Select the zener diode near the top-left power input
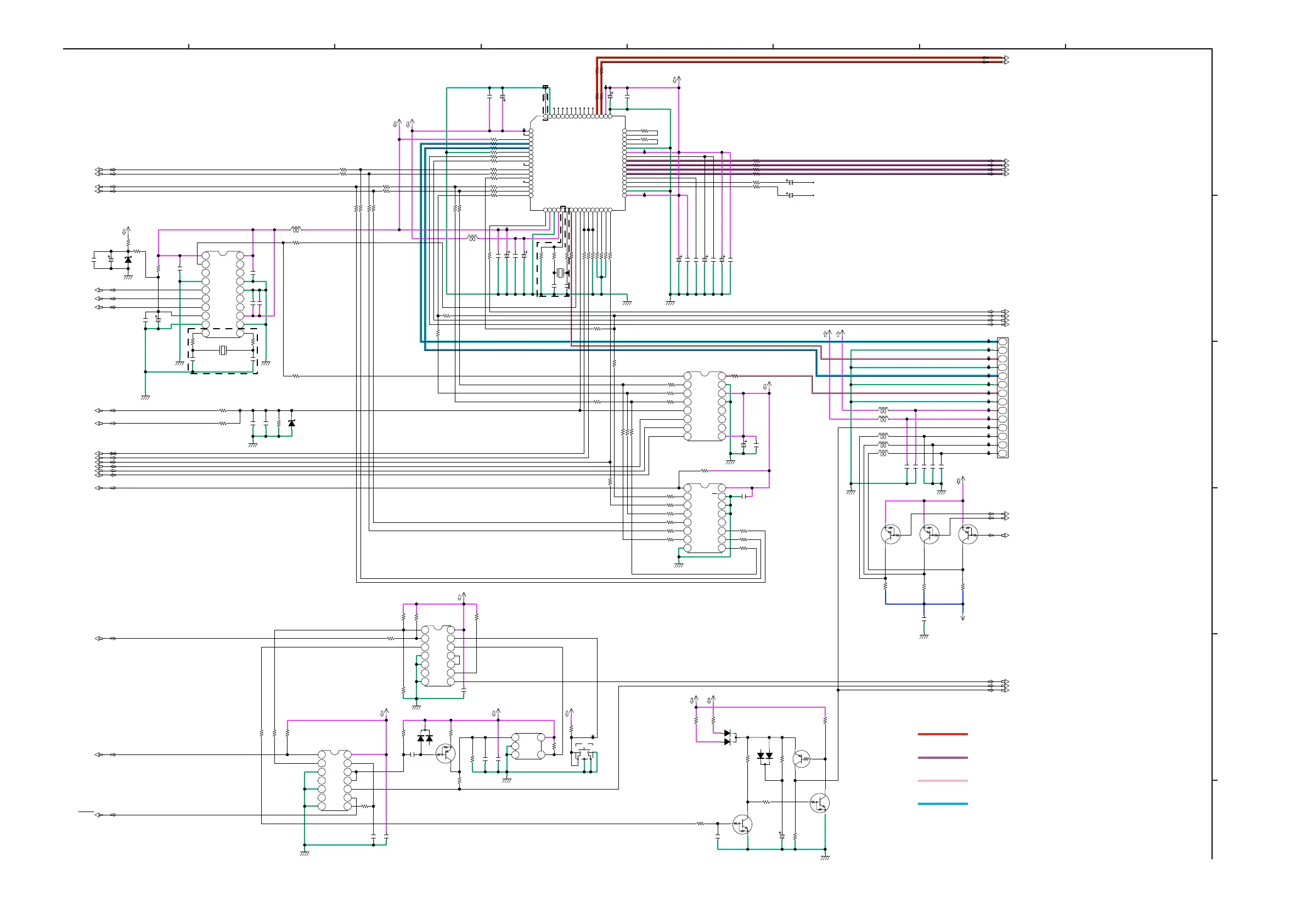Viewport: 1307px width, 924px height. click(x=128, y=260)
